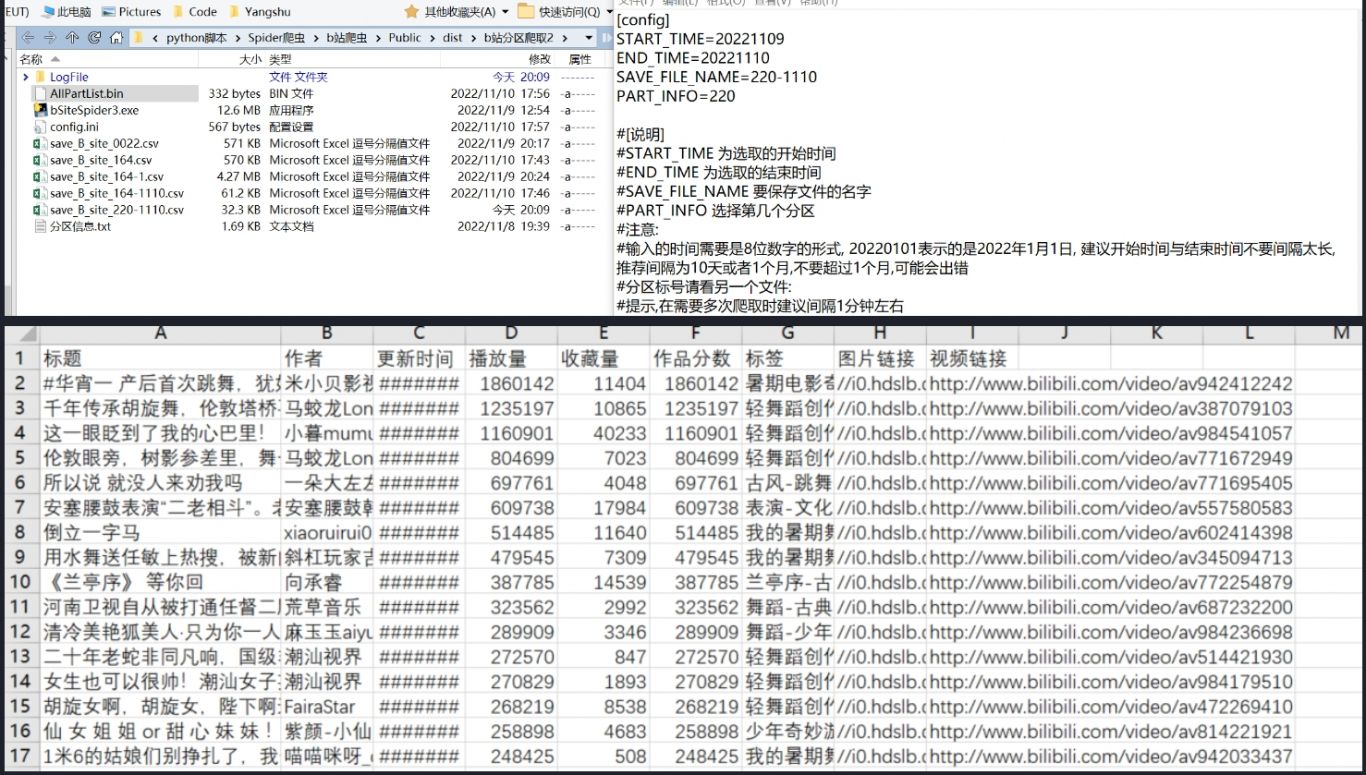Click the 标签 header cell
The image size is (1366, 775).
788,358
